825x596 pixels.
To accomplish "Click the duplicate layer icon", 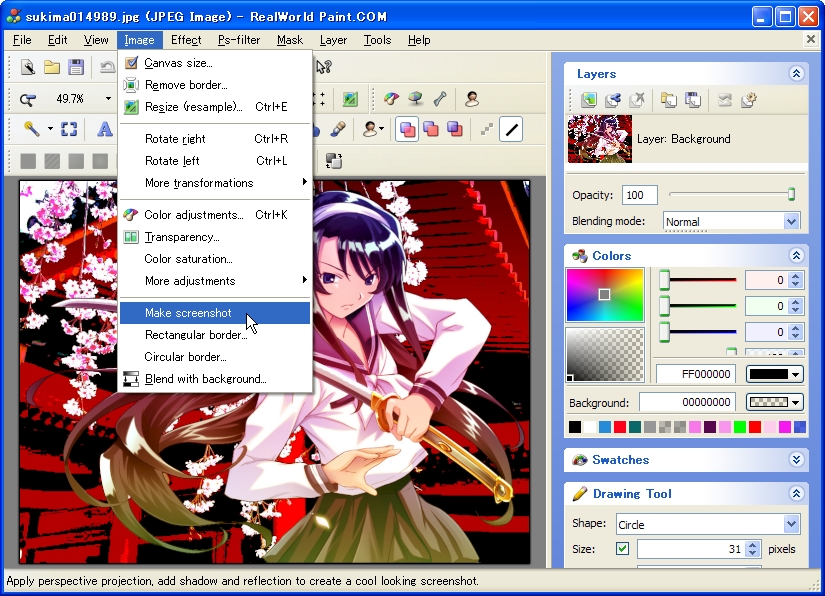I will (613, 99).
